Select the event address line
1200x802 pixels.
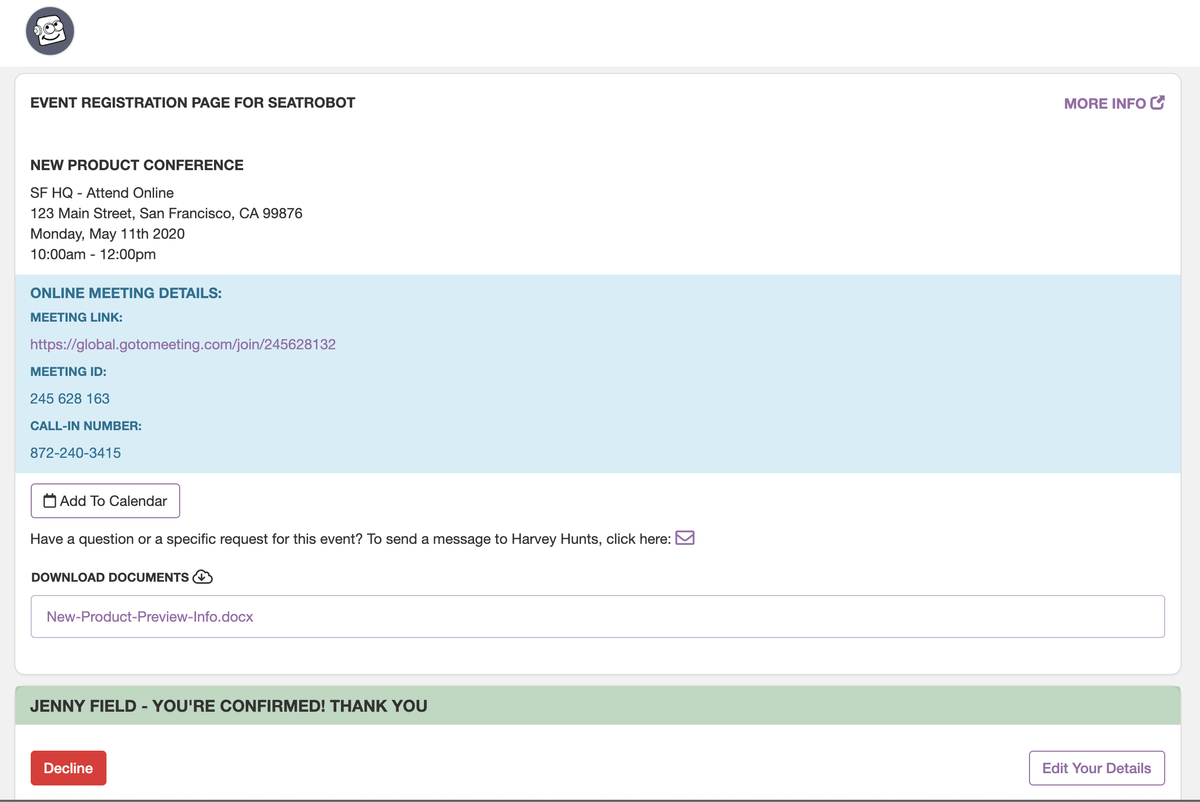166,213
